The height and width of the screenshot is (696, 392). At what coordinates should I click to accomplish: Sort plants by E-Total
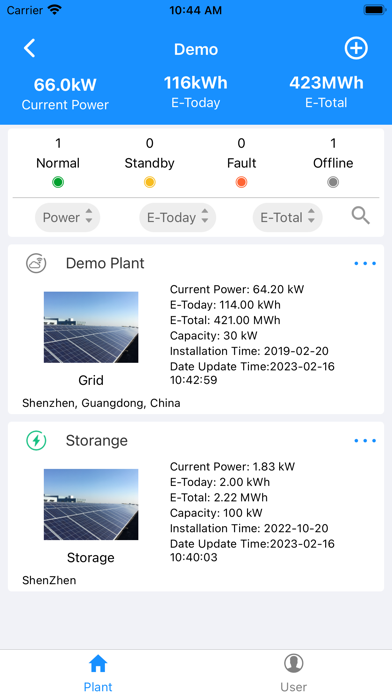tap(288, 218)
